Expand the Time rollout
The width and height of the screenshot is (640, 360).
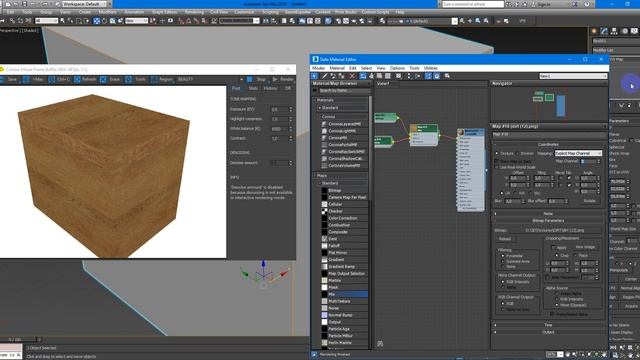pyautogui.click(x=548, y=325)
